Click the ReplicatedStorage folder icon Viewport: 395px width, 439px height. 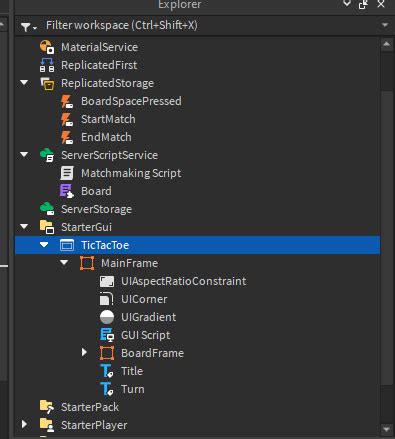[x=47, y=83]
